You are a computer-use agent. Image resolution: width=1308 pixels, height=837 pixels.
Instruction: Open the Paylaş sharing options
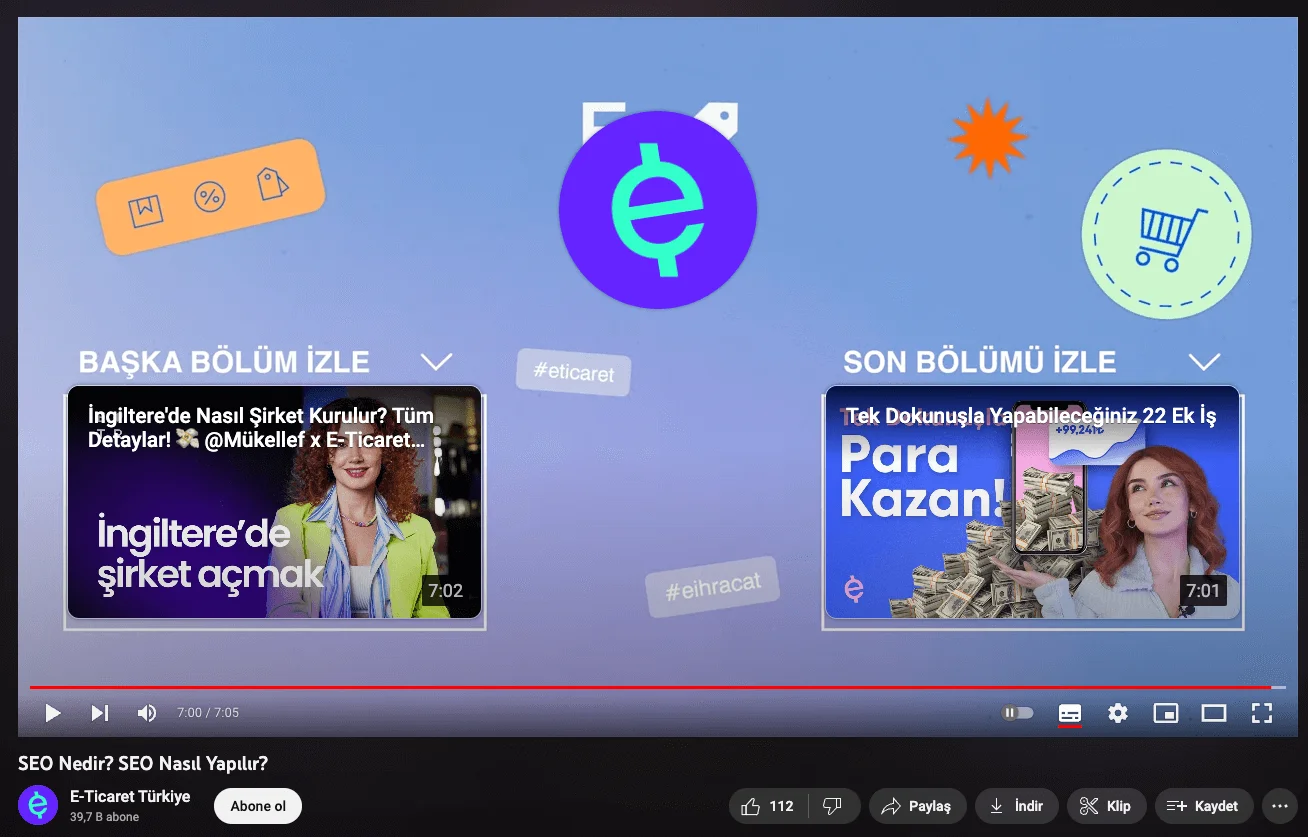[x=916, y=806]
